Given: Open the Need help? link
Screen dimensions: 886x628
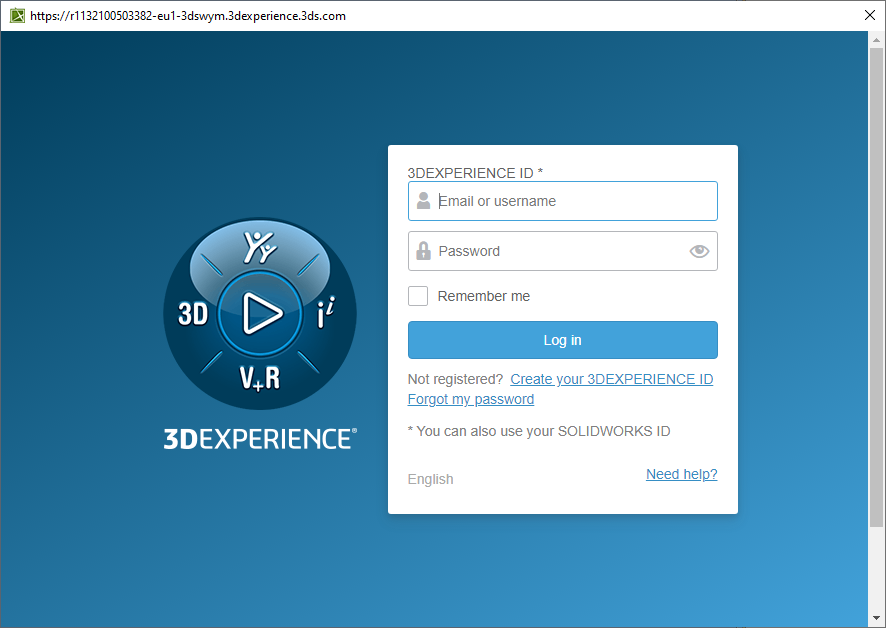Looking at the screenshot, I should pyautogui.click(x=681, y=474).
